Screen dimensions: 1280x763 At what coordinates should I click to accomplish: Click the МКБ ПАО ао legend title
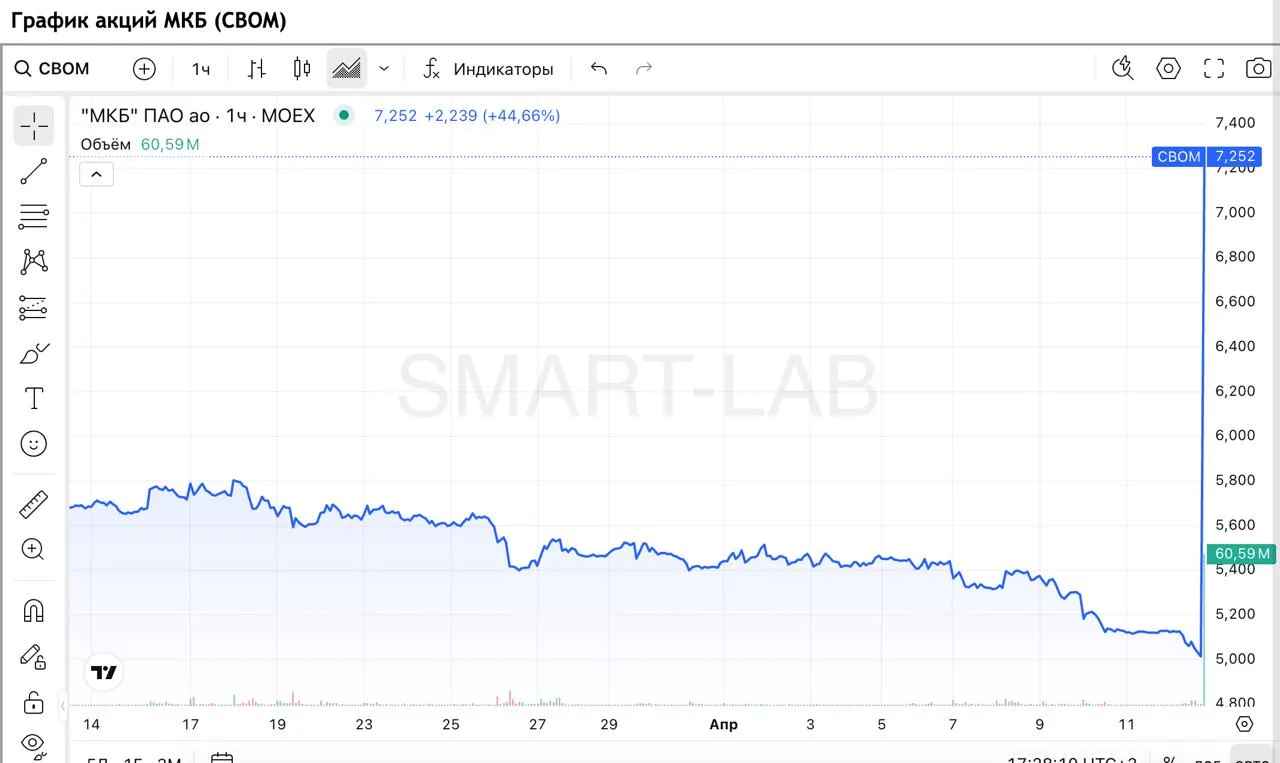click(x=198, y=116)
